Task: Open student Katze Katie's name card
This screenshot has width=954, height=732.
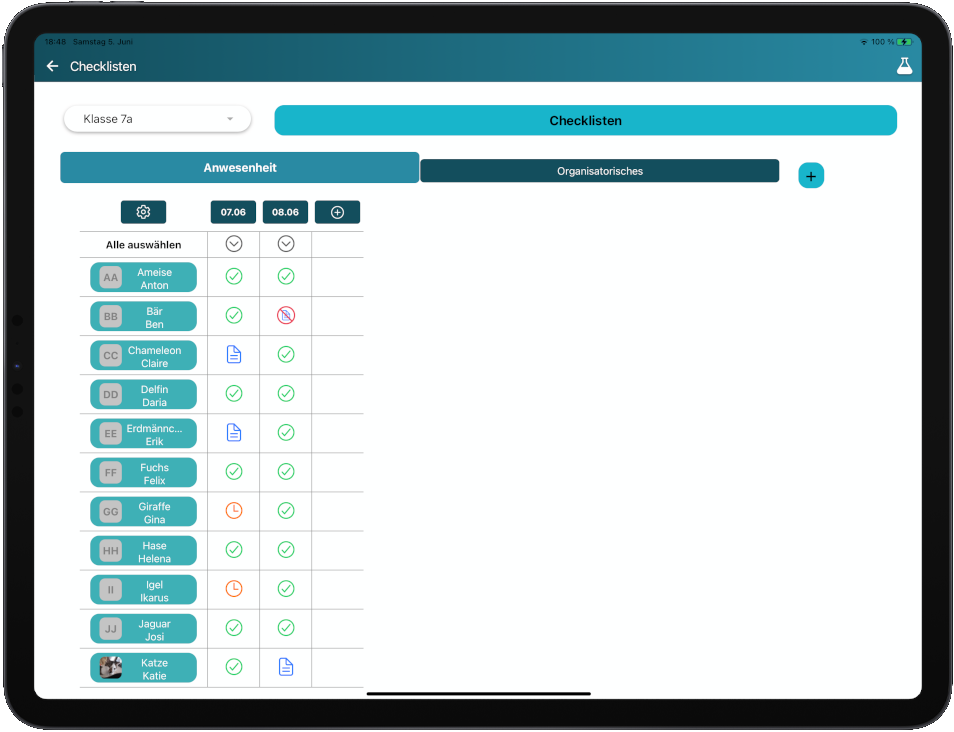Action: (x=143, y=668)
